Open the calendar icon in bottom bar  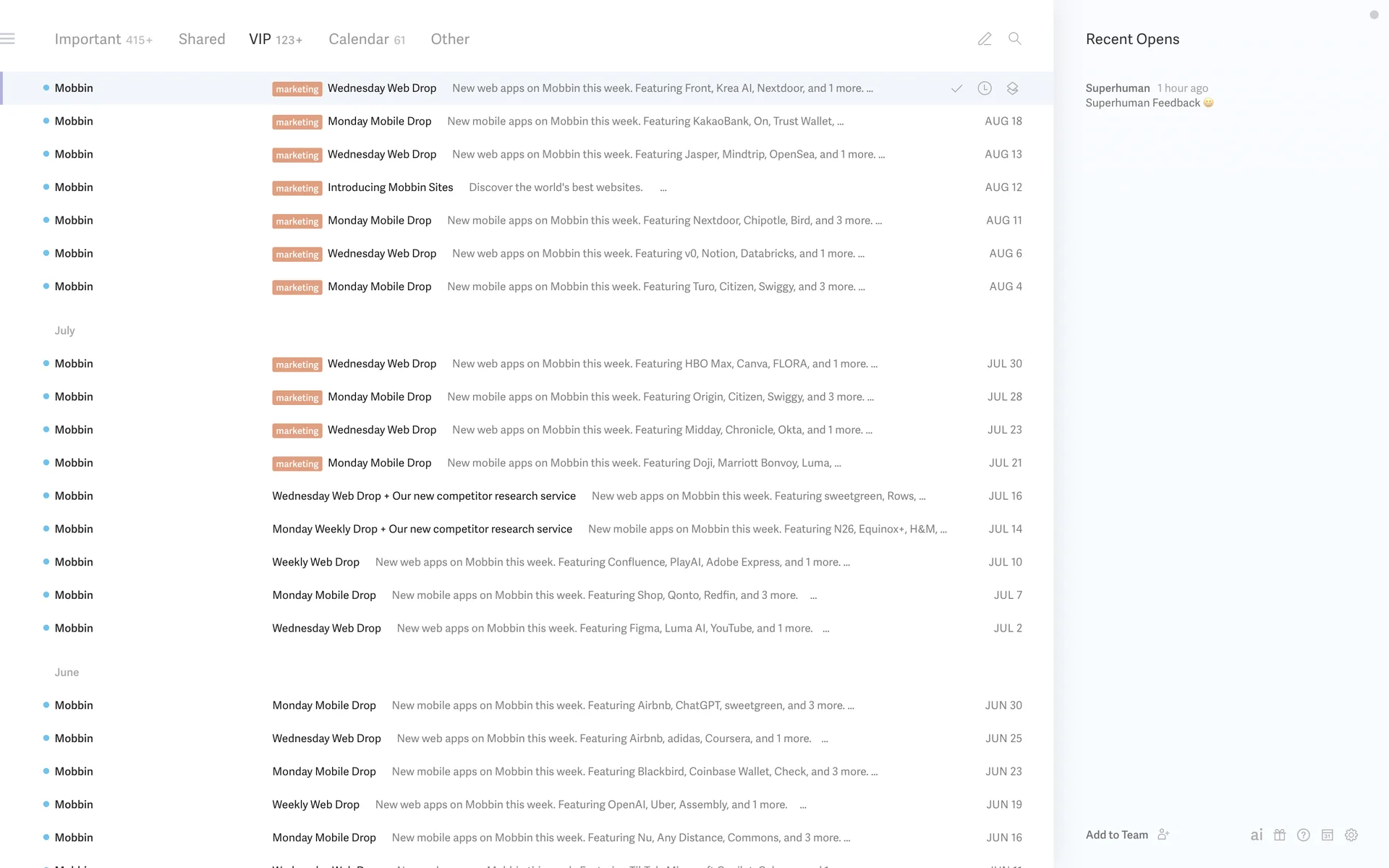click(1328, 835)
